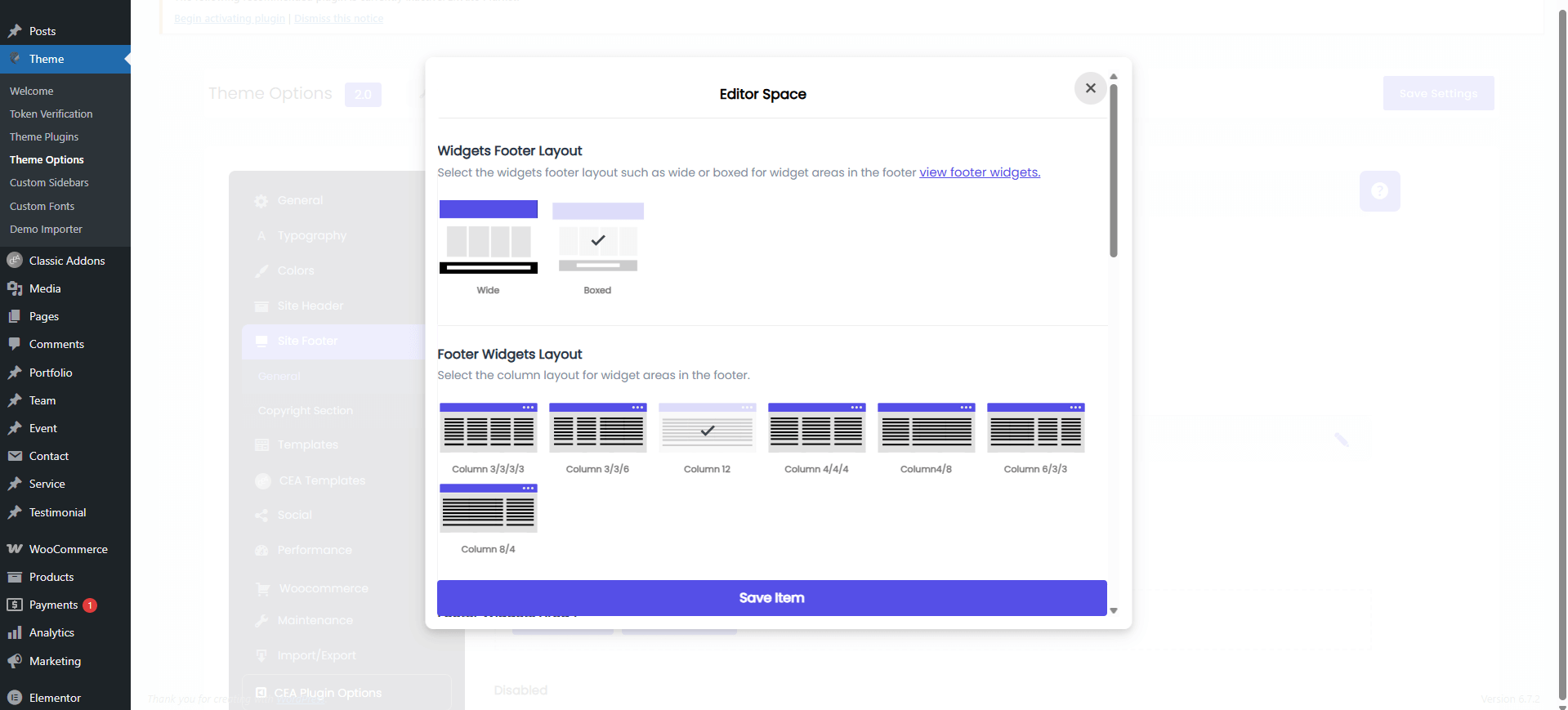Image resolution: width=1568 pixels, height=710 pixels.
Task: Open the Elementor menu item
Action: pos(55,698)
